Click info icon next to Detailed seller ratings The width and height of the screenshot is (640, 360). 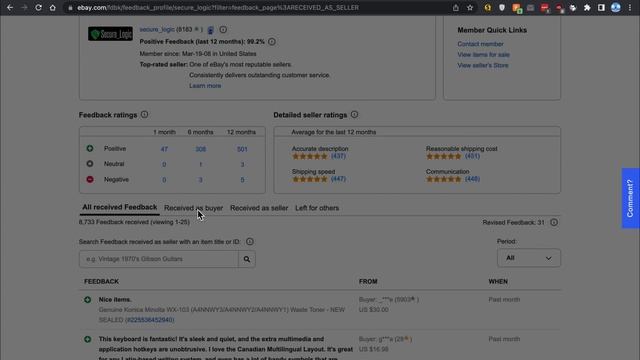pyautogui.click(x=354, y=115)
